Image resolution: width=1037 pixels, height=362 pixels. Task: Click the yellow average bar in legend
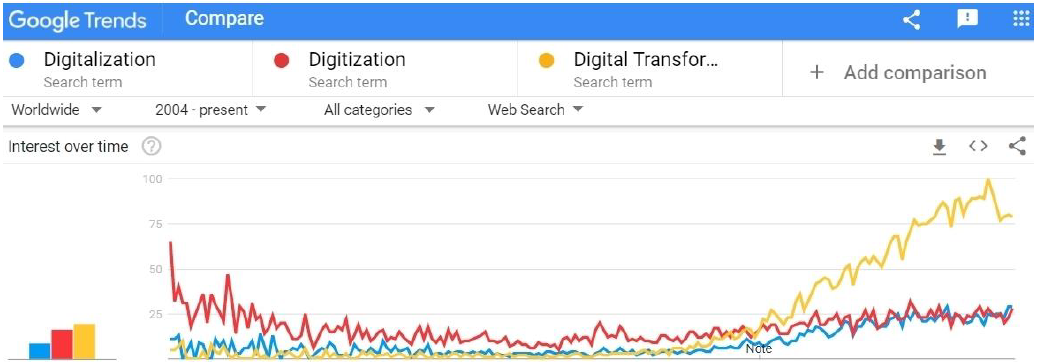coord(85,341)
